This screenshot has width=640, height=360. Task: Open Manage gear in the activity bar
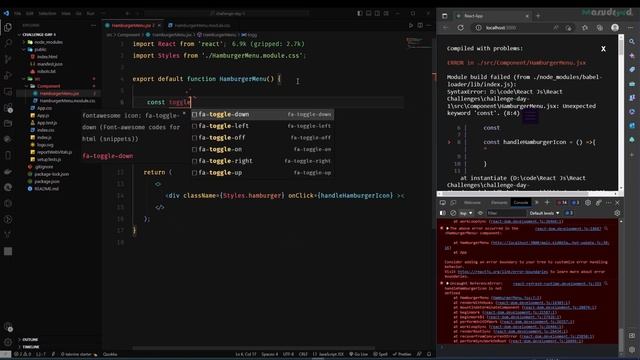tap(8, 342)
